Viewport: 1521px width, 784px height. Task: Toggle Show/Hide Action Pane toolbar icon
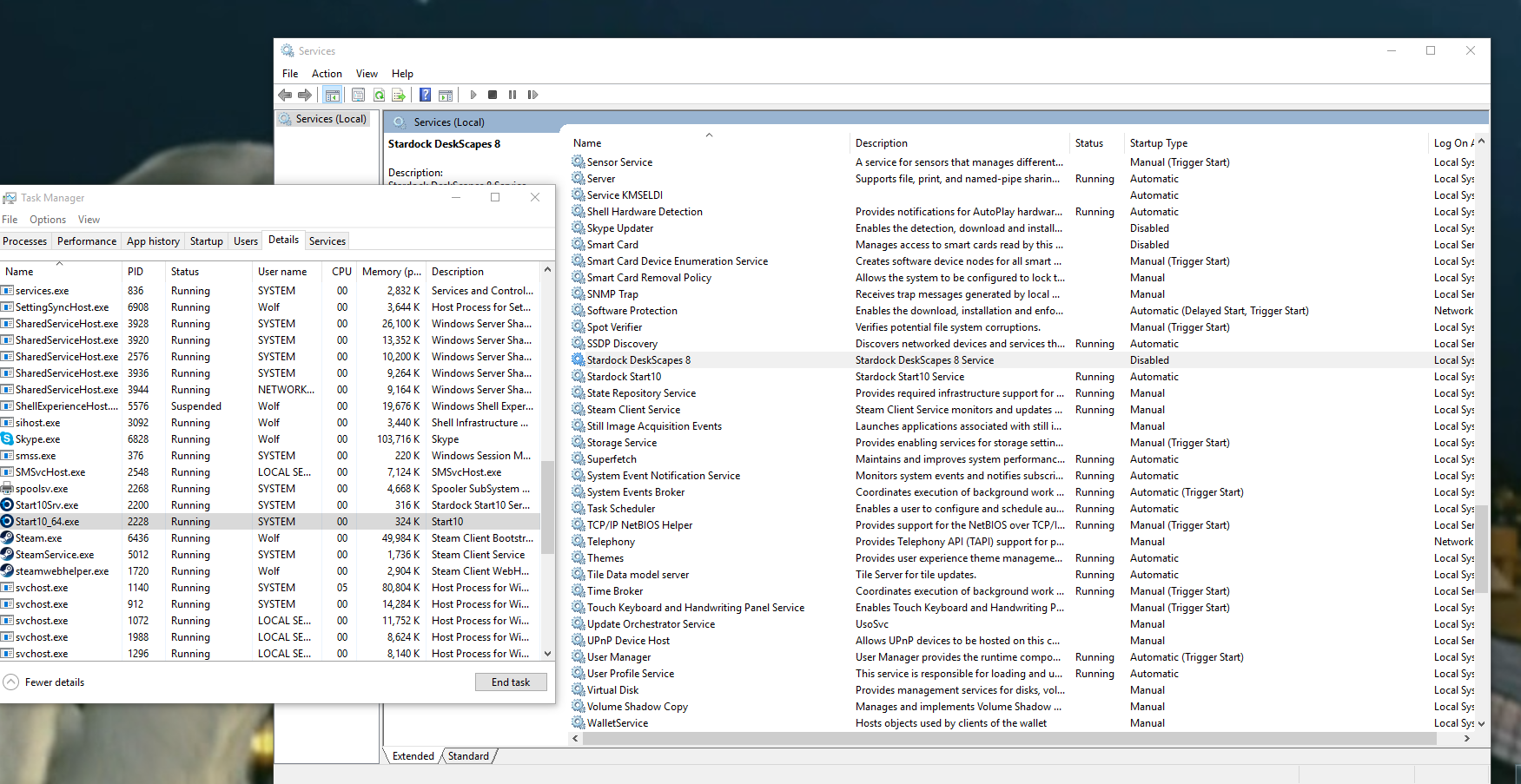pyautogui.click(x=446, y=95)
